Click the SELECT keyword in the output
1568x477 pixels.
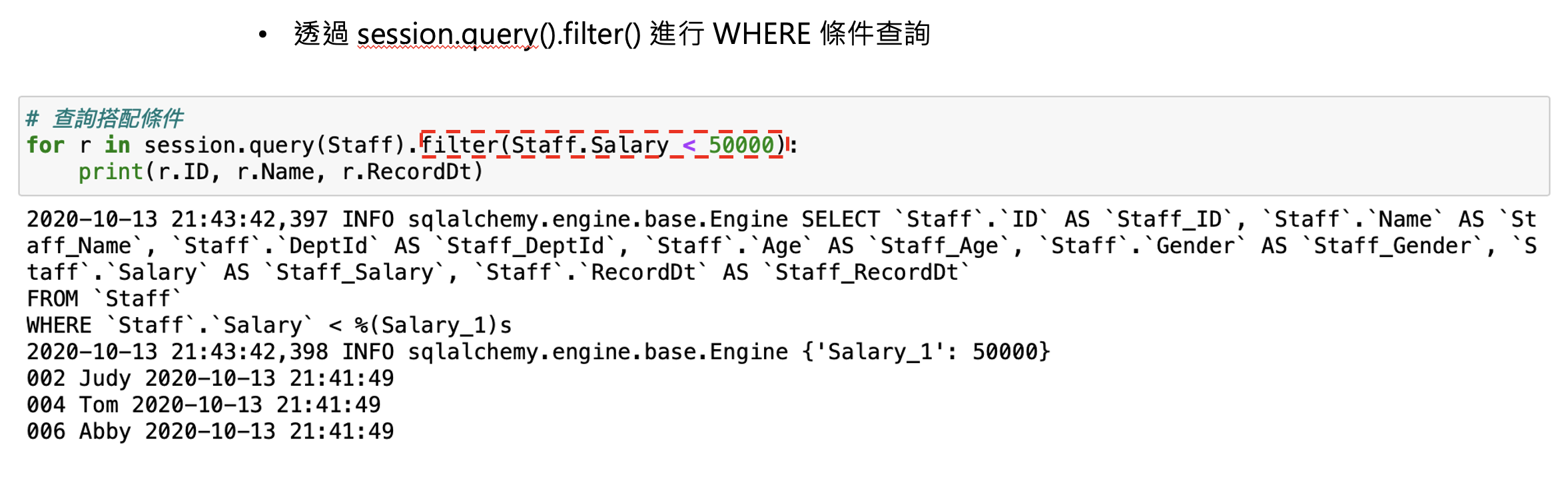[840, 219]
